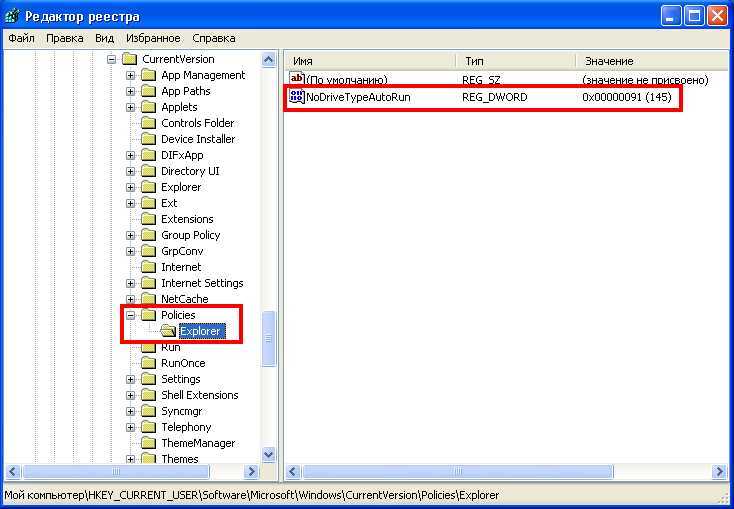The width and height of the screenshot is (734, 509).
Task: Click the Ext folder icon
Action: 148,203
